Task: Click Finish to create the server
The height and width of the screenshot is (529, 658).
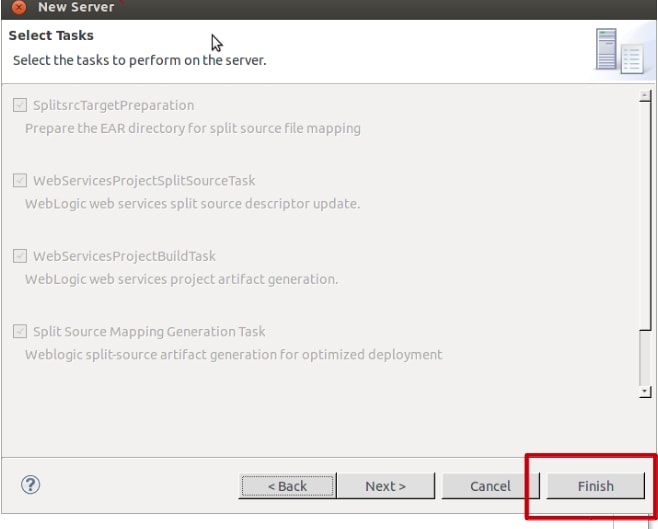Action: (x=595, y=486)
